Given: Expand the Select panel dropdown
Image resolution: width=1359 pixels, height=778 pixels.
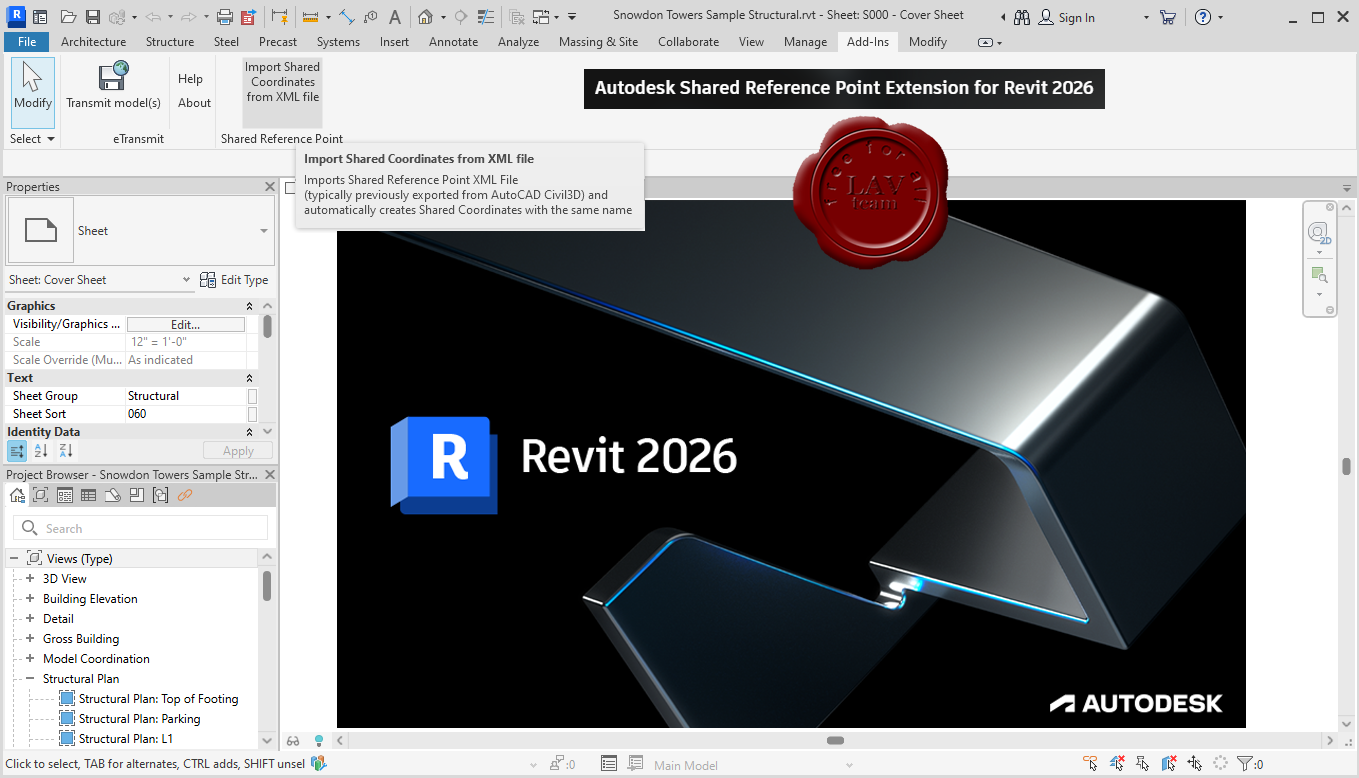Looking at the screenshot, I should [32, 139].
